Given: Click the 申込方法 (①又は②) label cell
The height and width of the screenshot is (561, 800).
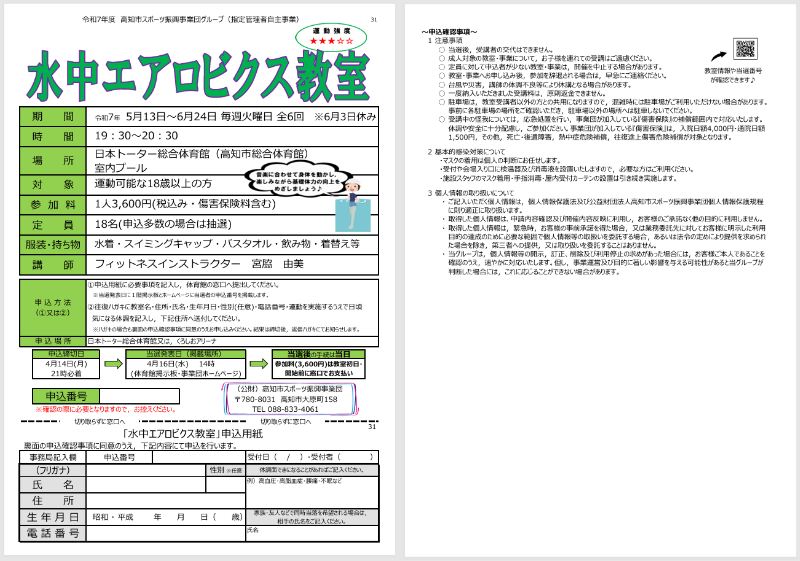Looking at the screenshot, I should (53, 308).
